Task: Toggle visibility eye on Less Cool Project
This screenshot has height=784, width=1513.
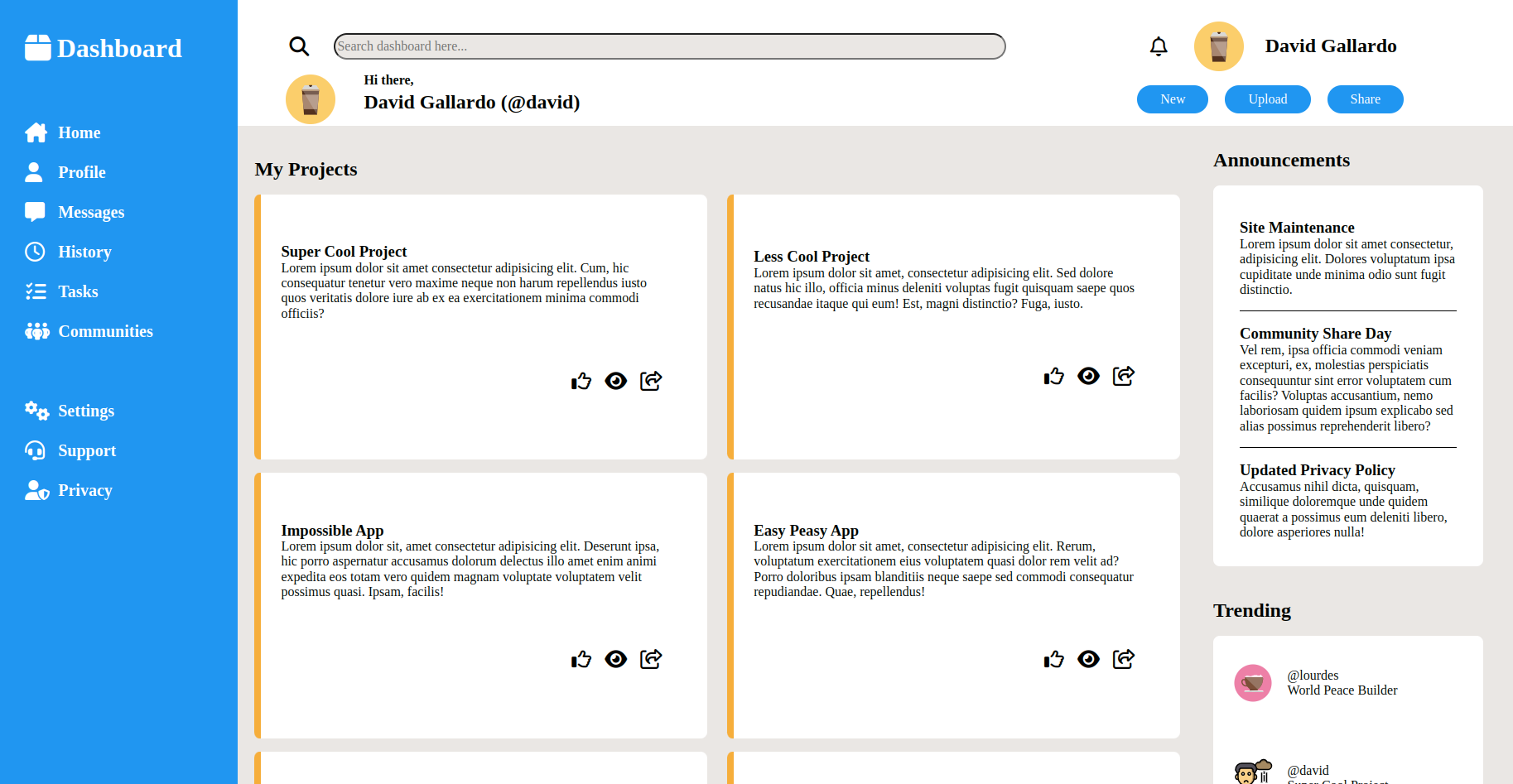Action: click(x=1088, y=376)
